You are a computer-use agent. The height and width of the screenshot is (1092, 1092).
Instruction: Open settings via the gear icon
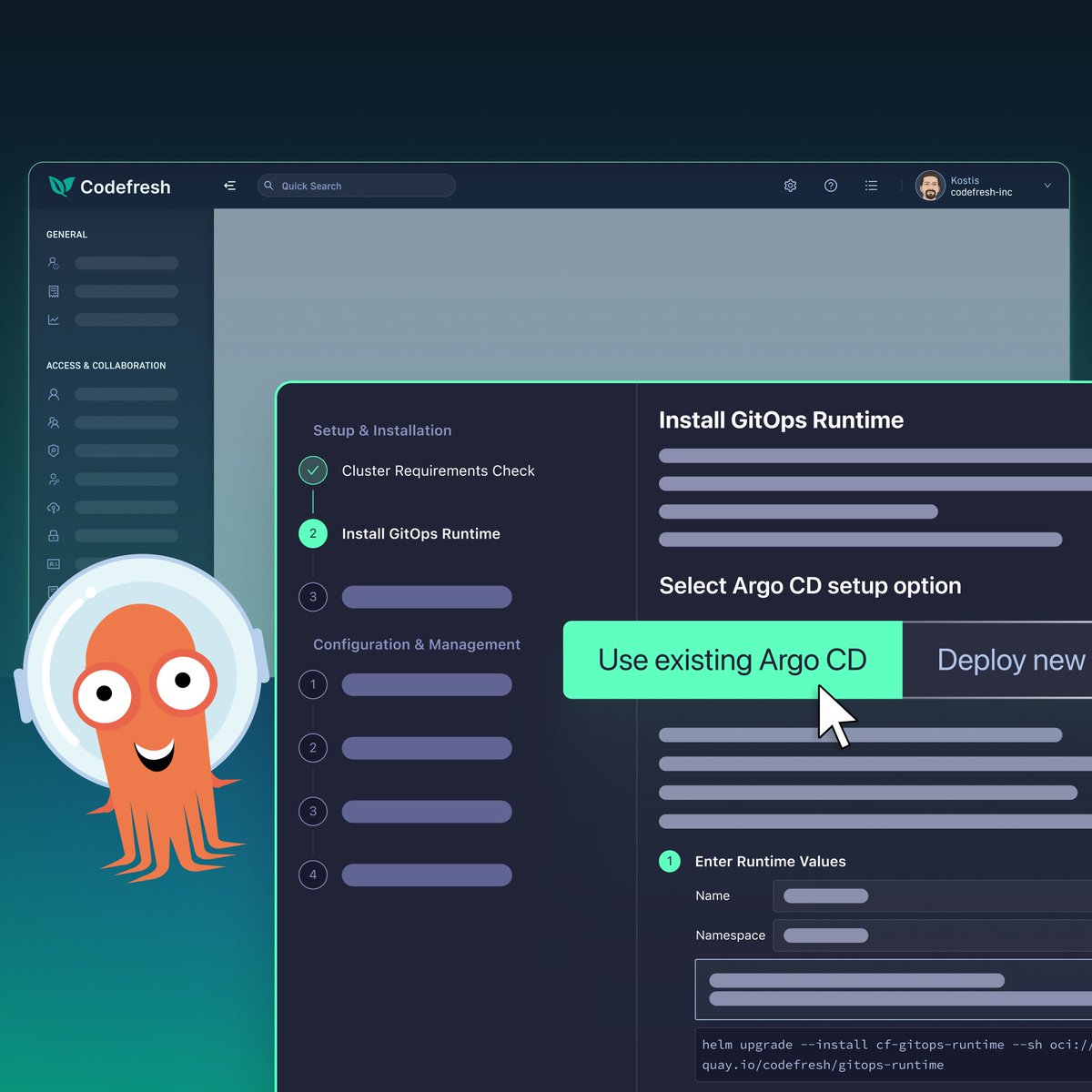coord(790,186)
